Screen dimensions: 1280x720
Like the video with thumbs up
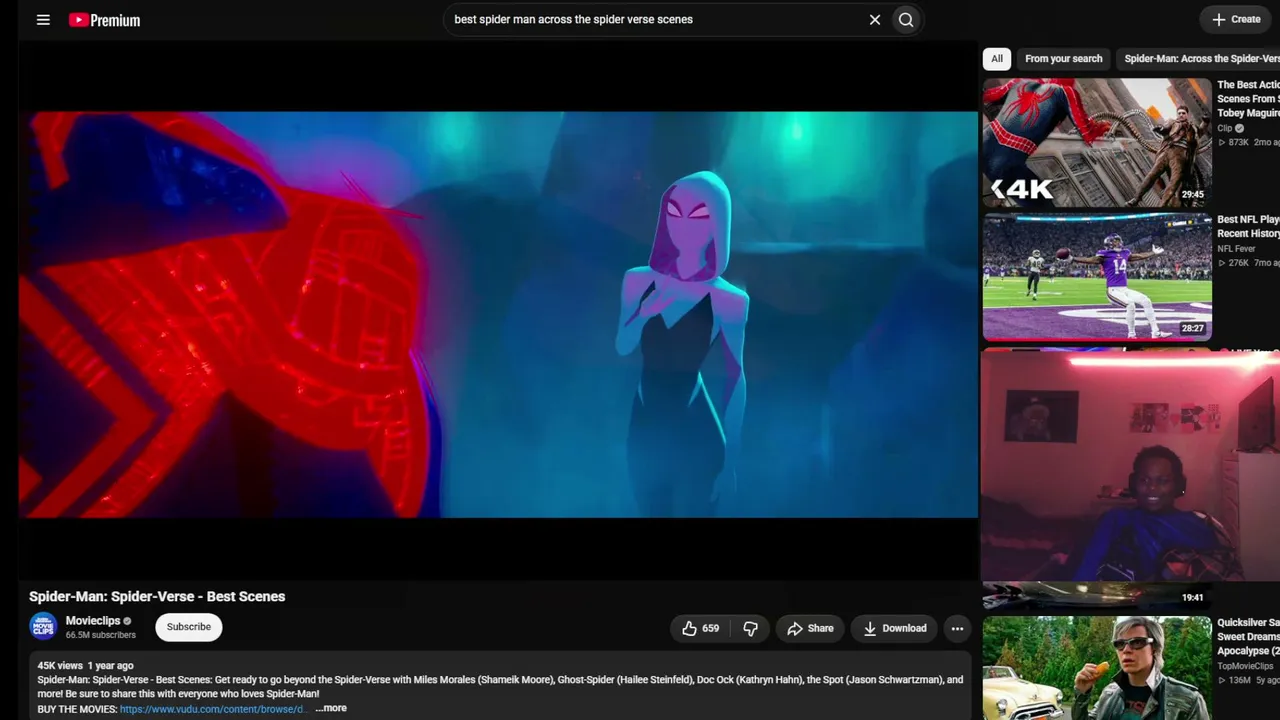(x=700, y=628)
